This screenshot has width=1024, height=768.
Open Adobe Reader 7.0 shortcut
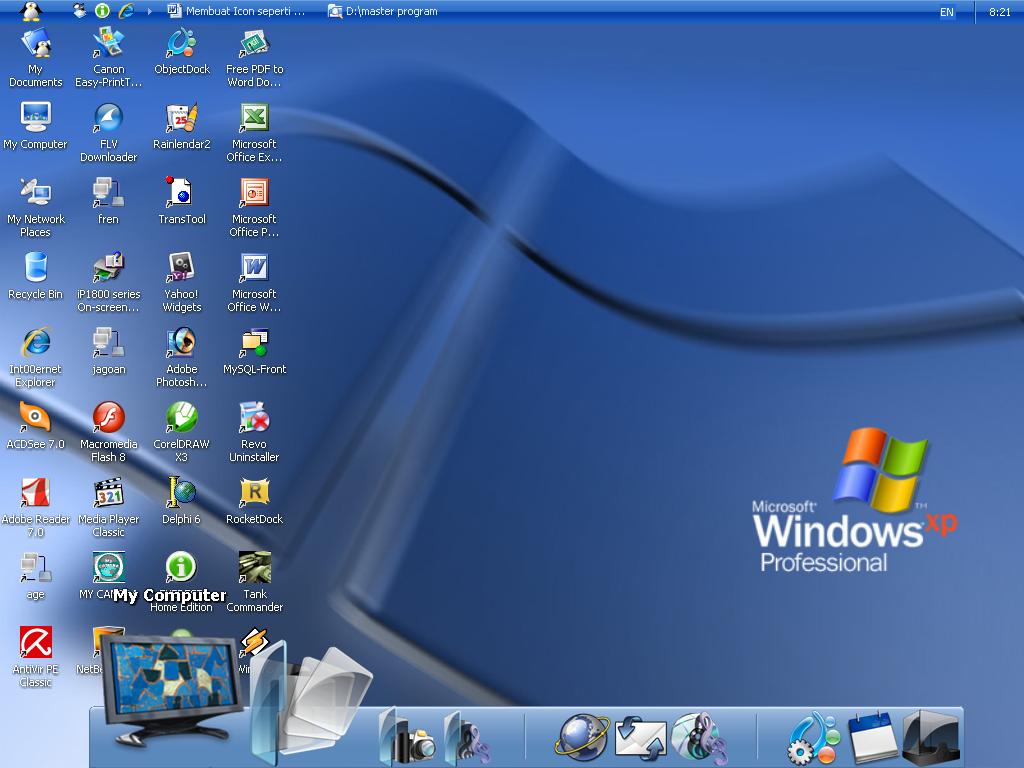click(35, 507)
